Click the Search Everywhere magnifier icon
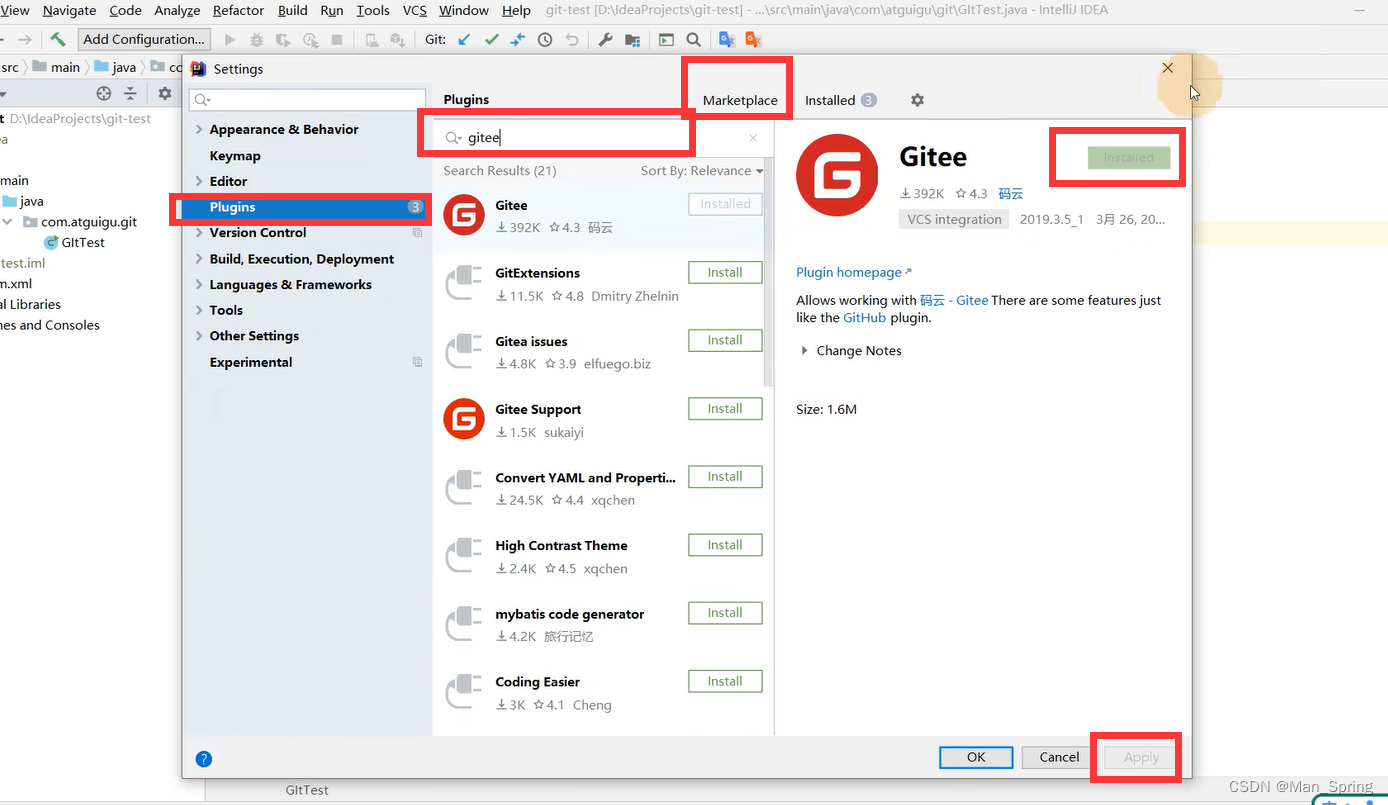The height and width of the screenshot is (805, 1388). [x=693, y=40]
